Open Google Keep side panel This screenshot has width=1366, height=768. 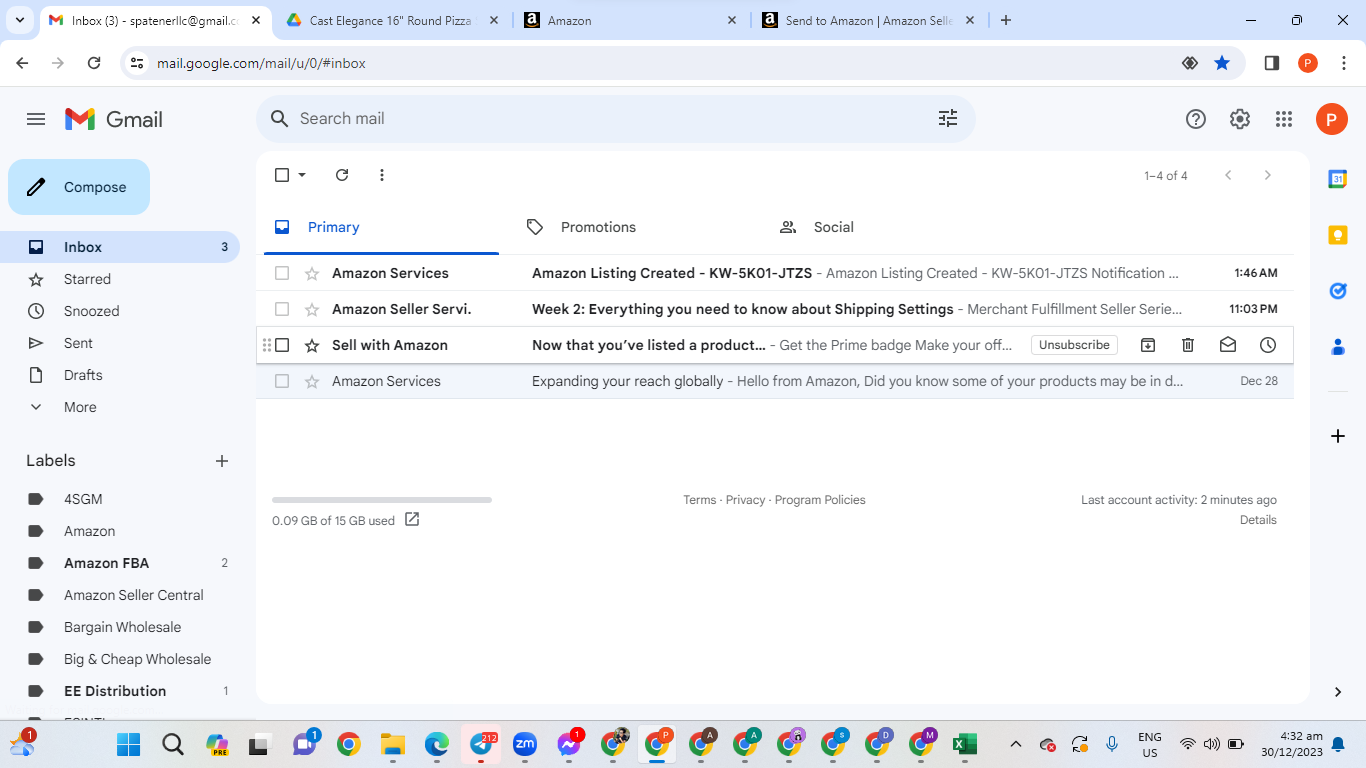click(x=1338, y=235)
